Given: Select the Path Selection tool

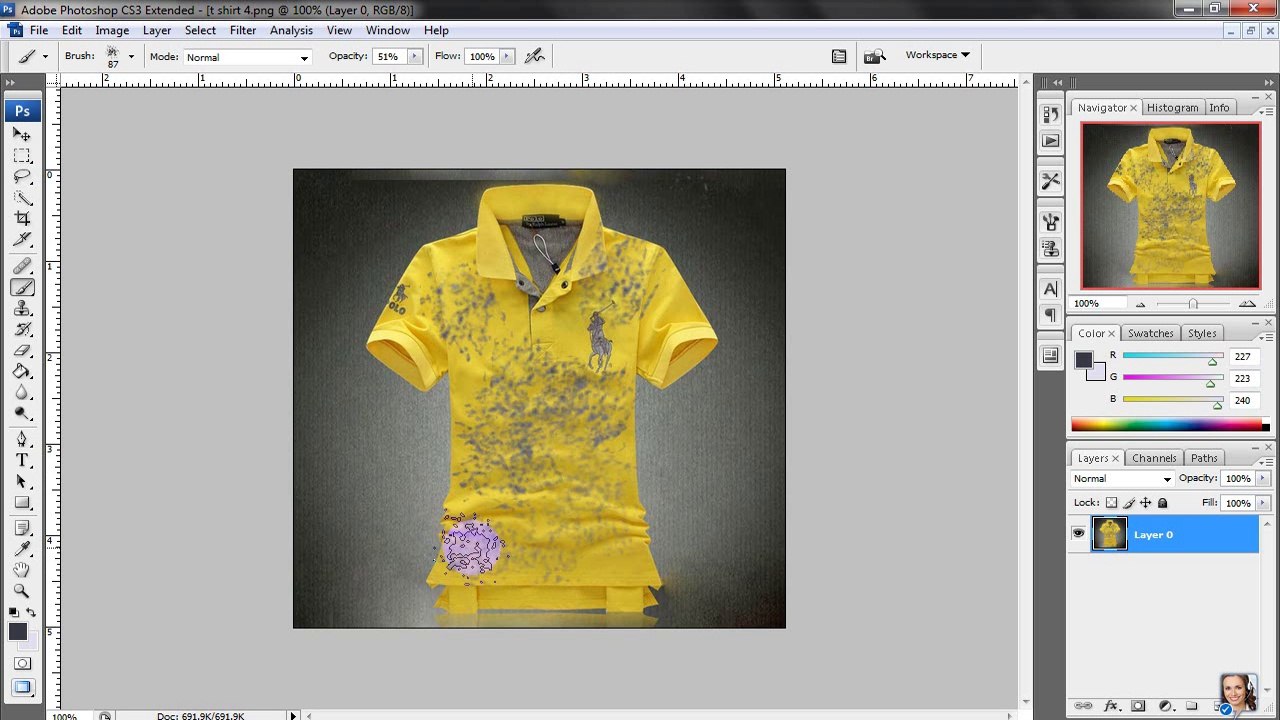Looking at the screenshot, I should (x=22, y=481).
